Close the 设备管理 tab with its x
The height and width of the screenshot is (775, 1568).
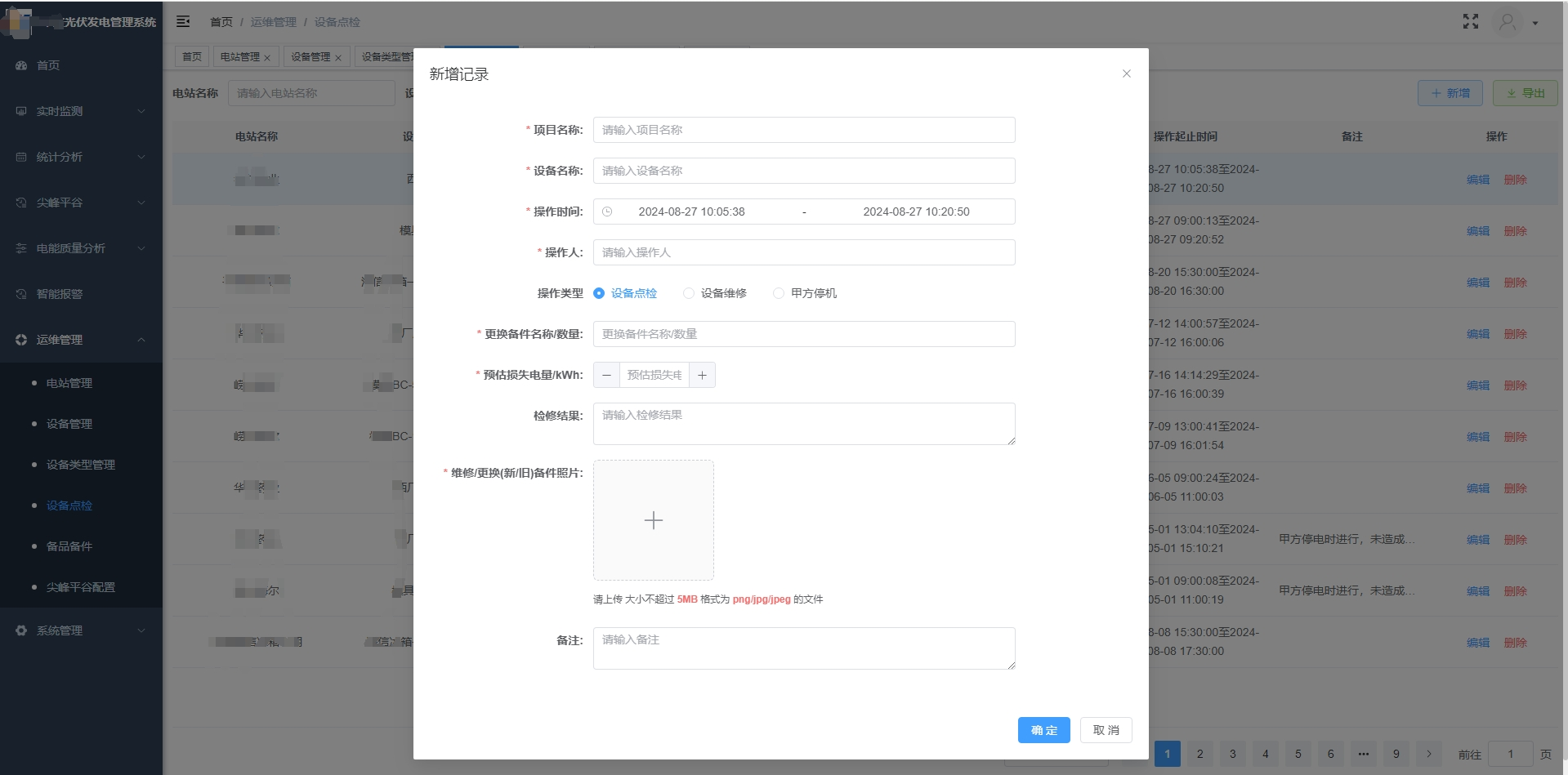pyautogui.click(x=338, y=58)
